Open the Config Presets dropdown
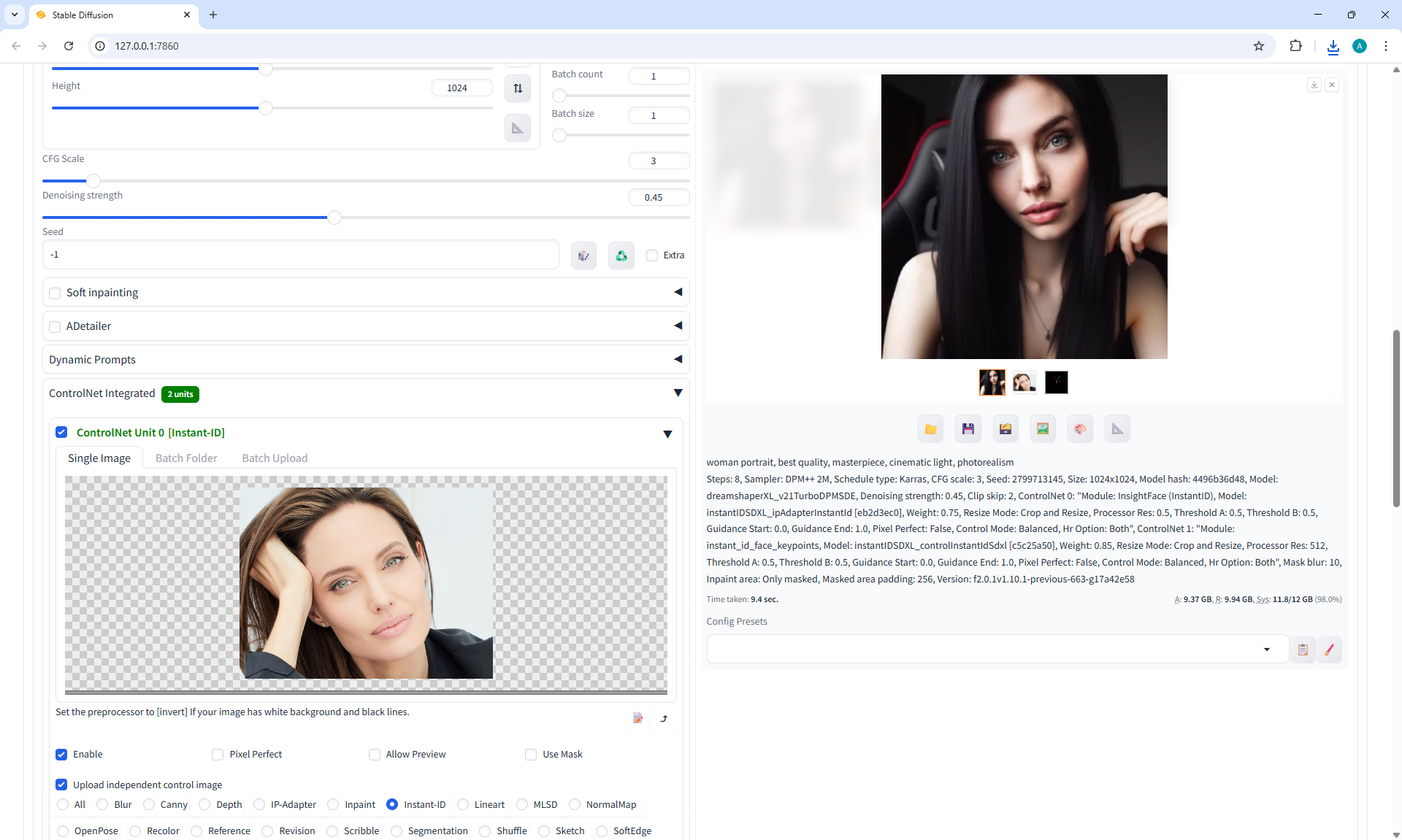 click(1266, 650)
